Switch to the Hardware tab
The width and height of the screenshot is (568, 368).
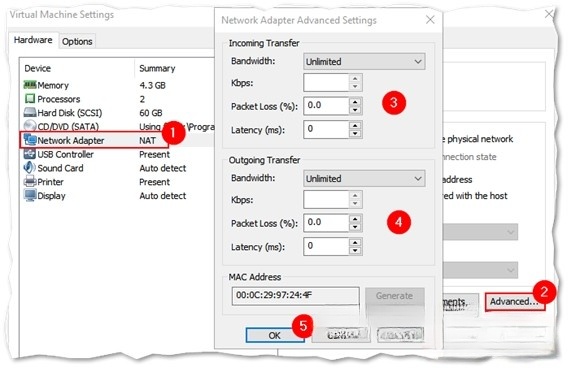pyautogui.click(x=33, y=40)
